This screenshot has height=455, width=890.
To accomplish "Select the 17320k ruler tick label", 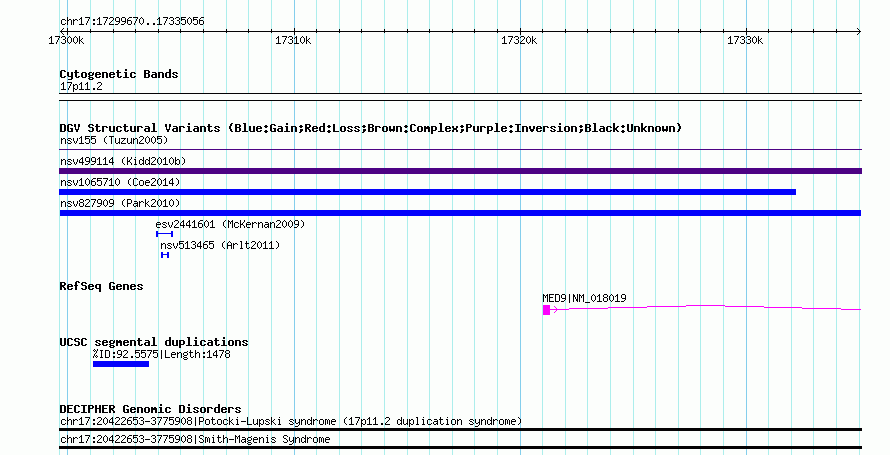I will (519, 40).
